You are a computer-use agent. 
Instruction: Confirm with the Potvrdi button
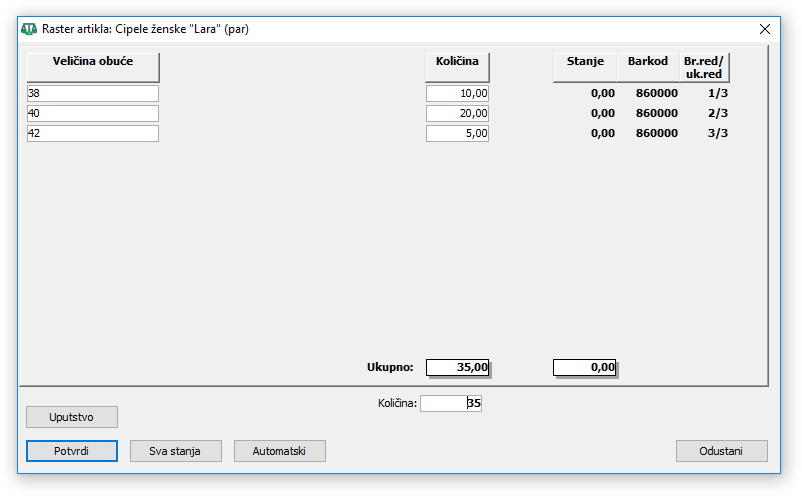[72, 451]
